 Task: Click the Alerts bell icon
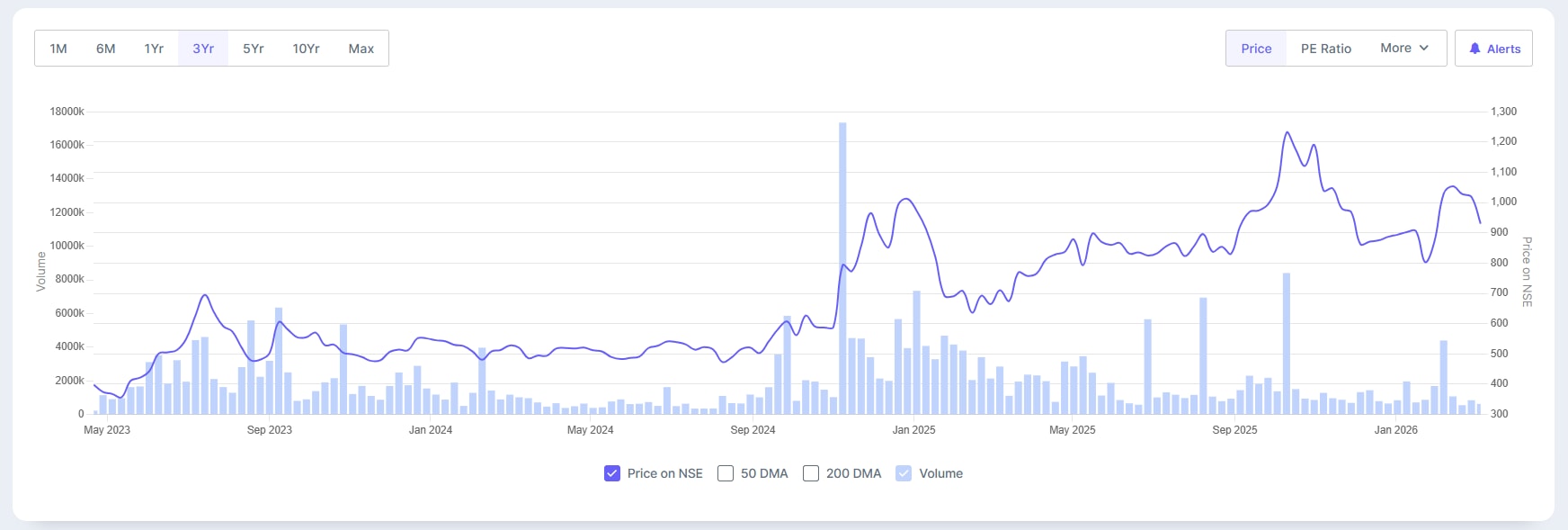1474,49
